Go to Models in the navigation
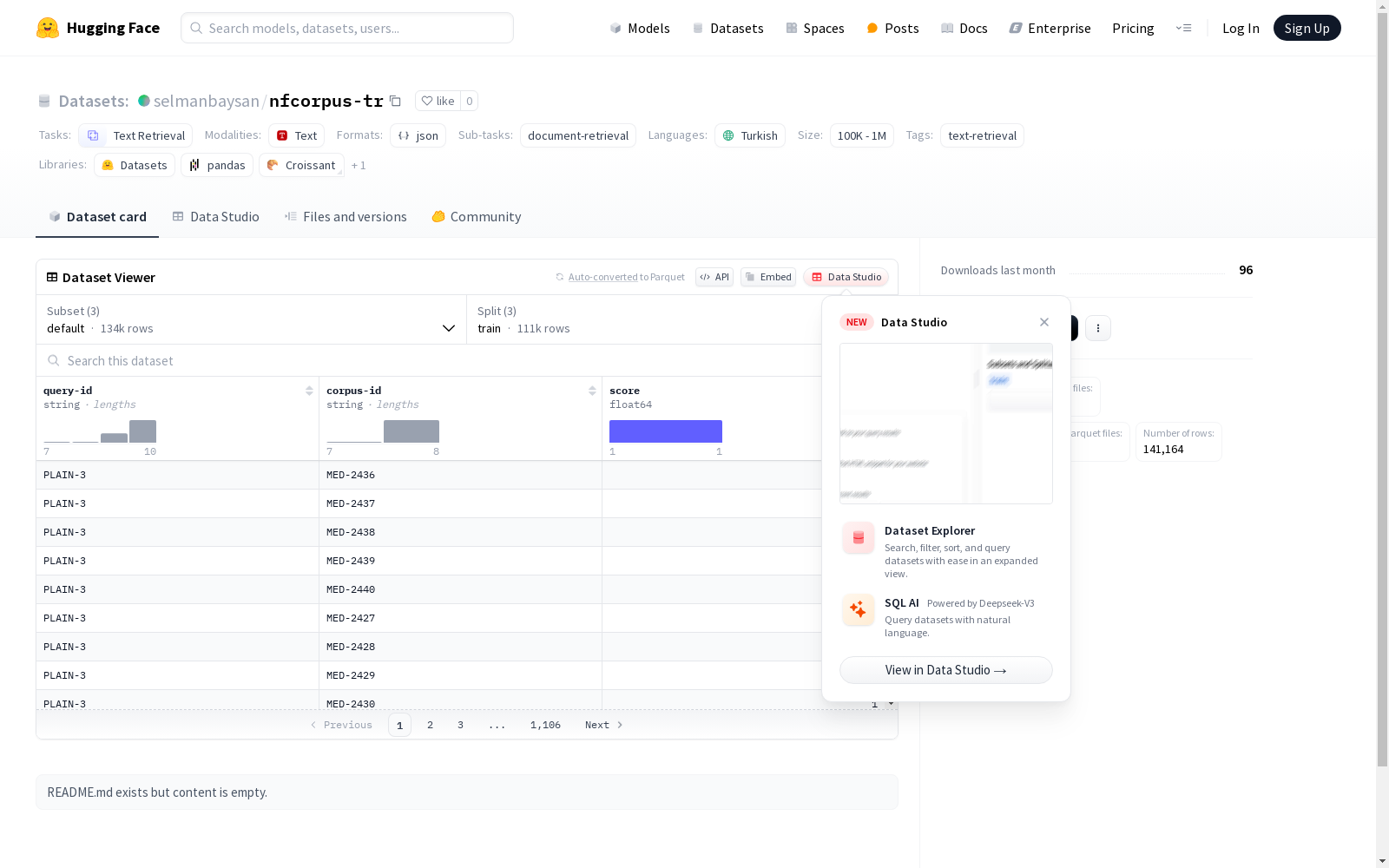 640,28
